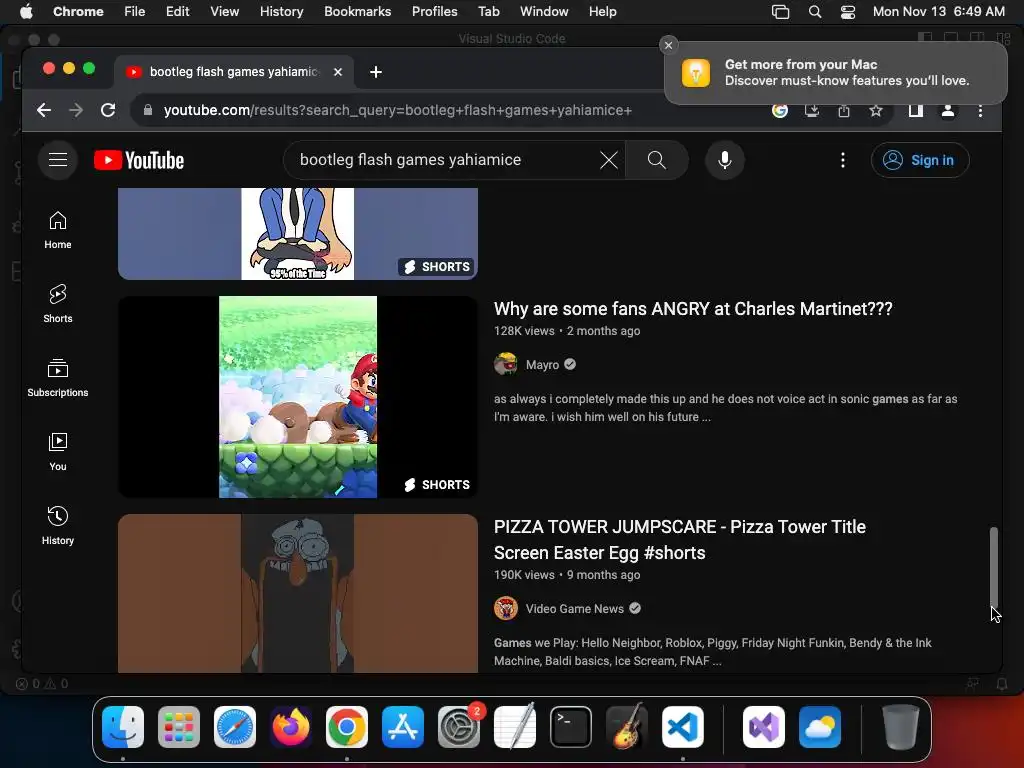Open the Bookmarks menu

(x=357, y=12)
